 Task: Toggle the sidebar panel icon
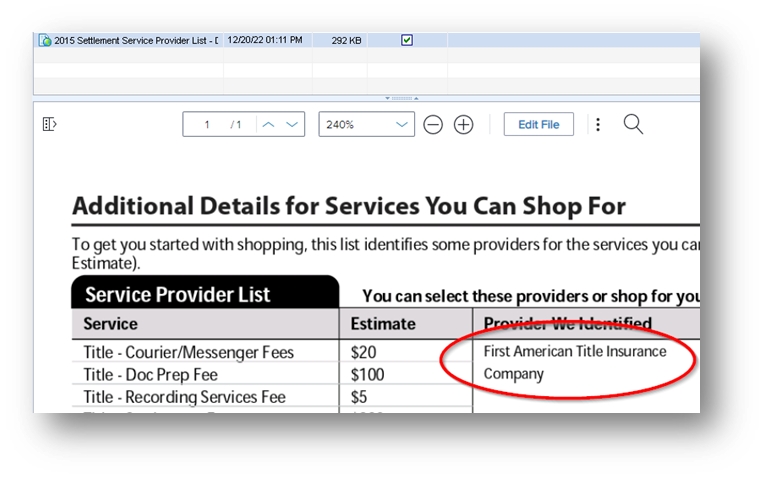(x=49, y=124)
